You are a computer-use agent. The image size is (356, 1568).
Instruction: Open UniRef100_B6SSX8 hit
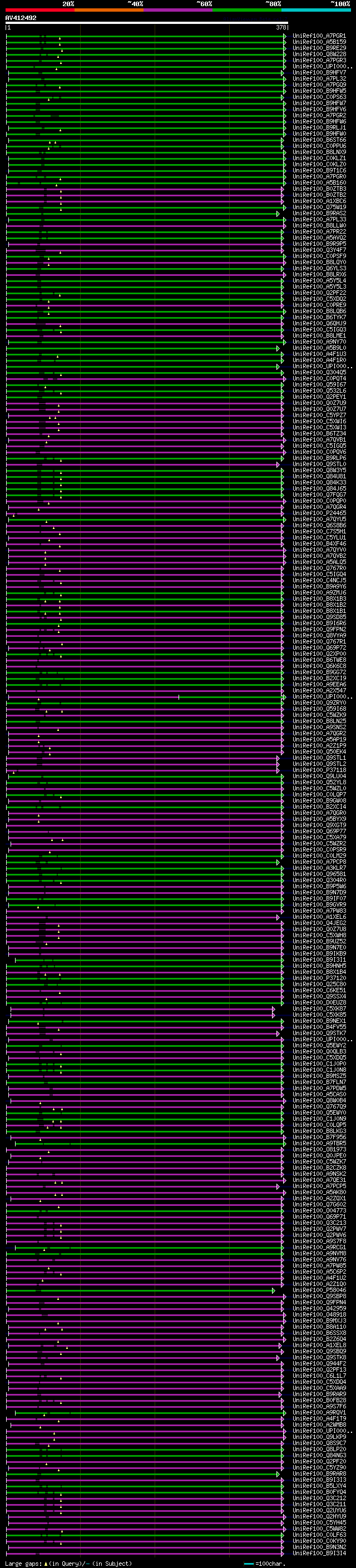[319, 1333]
